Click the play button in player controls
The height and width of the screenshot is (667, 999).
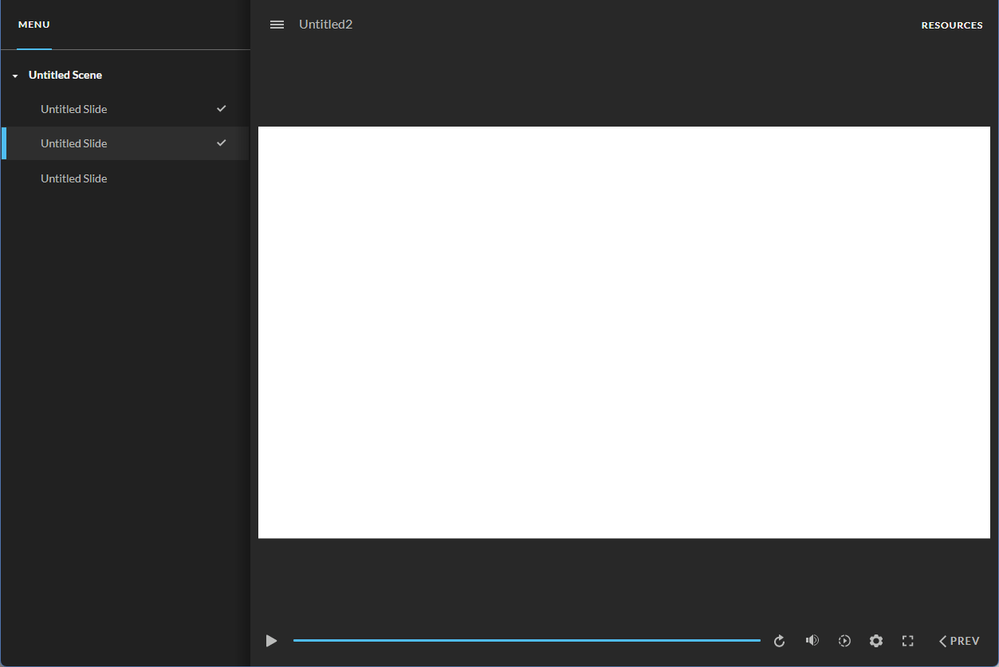coord(271,641)
